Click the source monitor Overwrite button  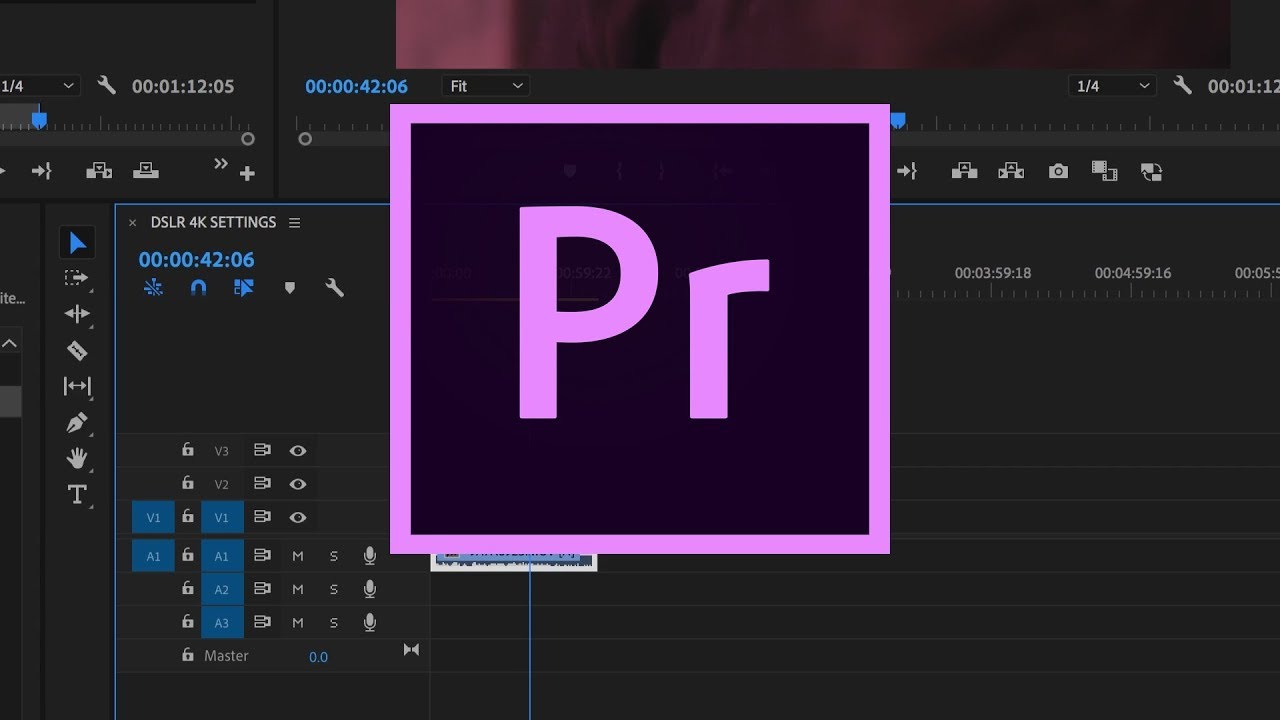coord(146,171)
